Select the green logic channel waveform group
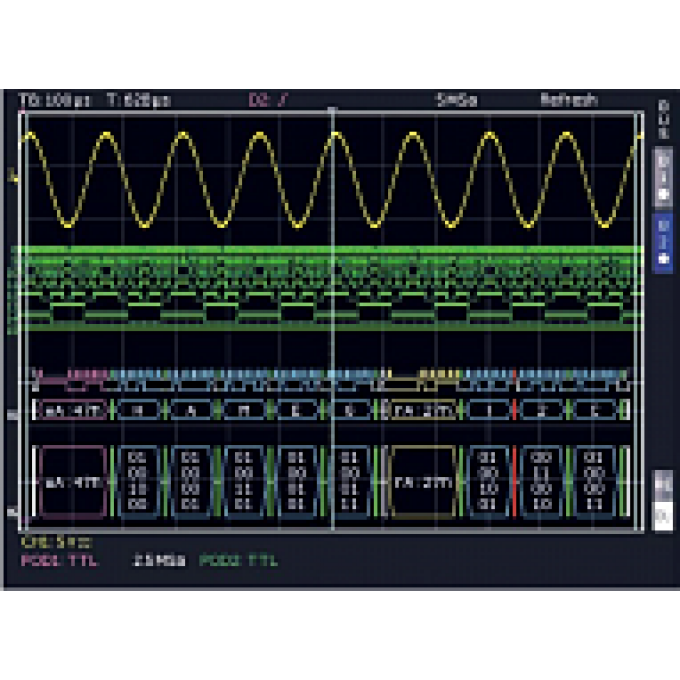 click(332, 289)
